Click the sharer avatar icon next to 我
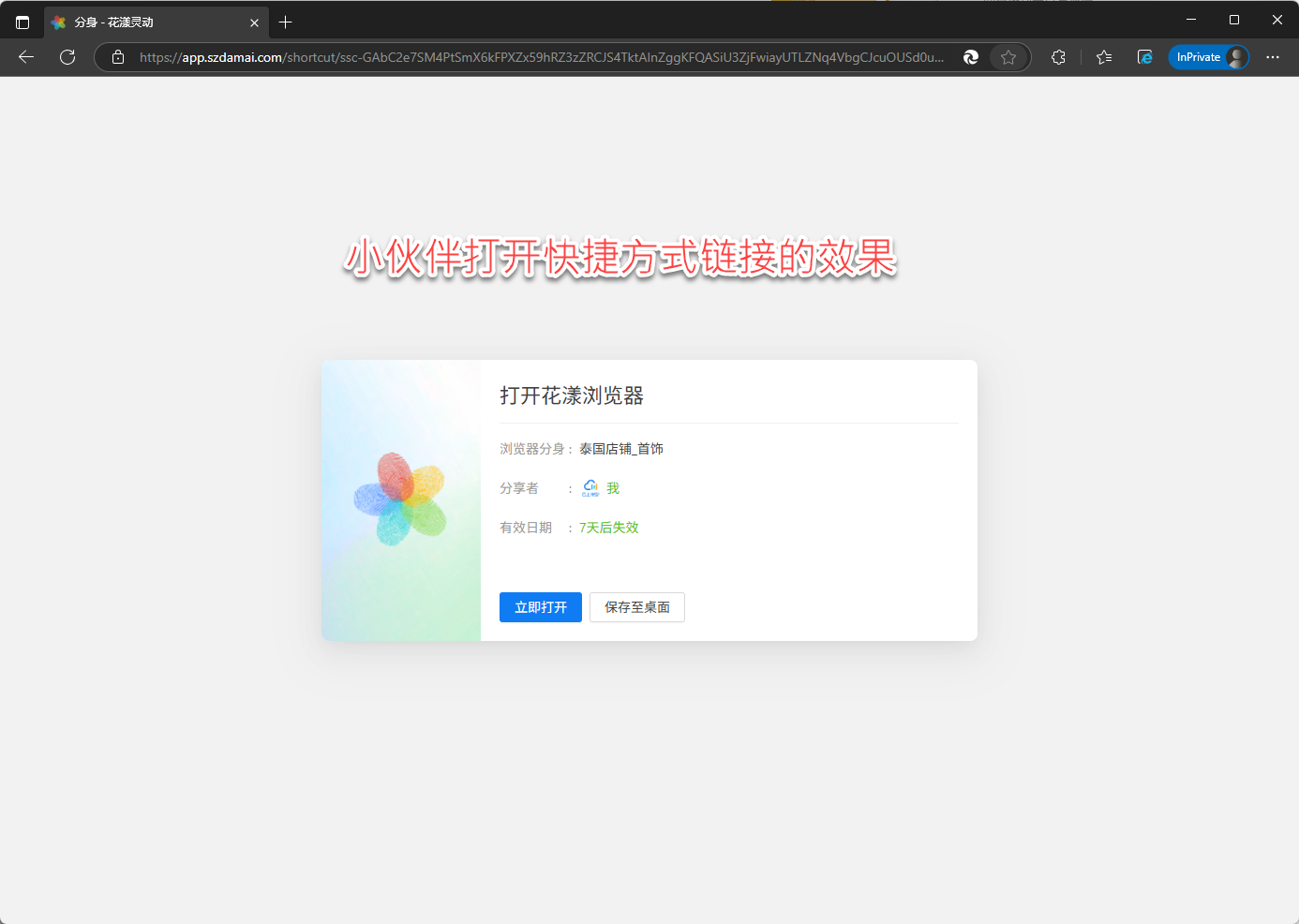 click(x=590, y=487)
